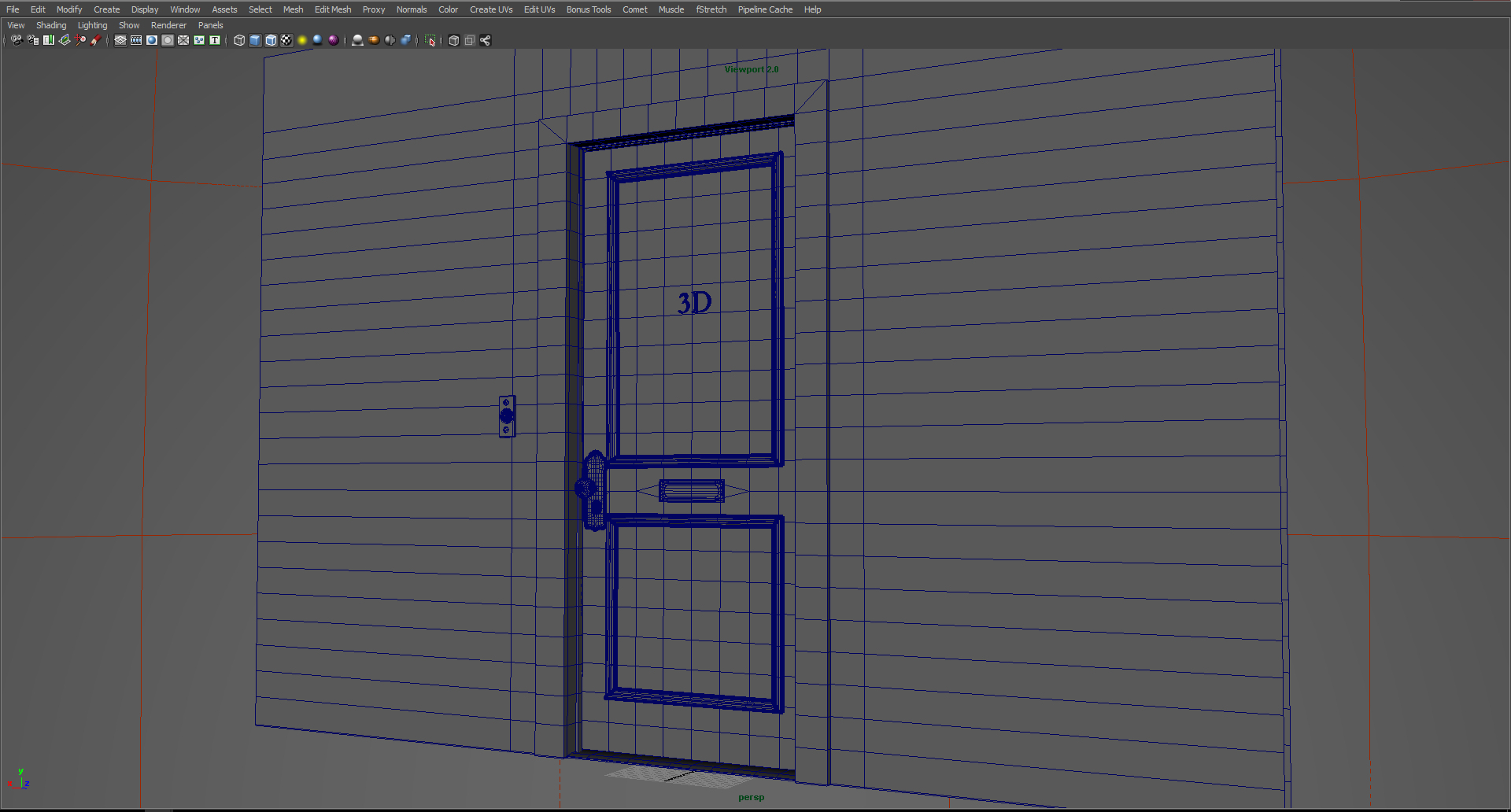Image resolution: width=1511 pixels, height=812 pixels.
Task: Toggle the viewport Grid display
Action: pyautogui.click(x=120, y=40)
